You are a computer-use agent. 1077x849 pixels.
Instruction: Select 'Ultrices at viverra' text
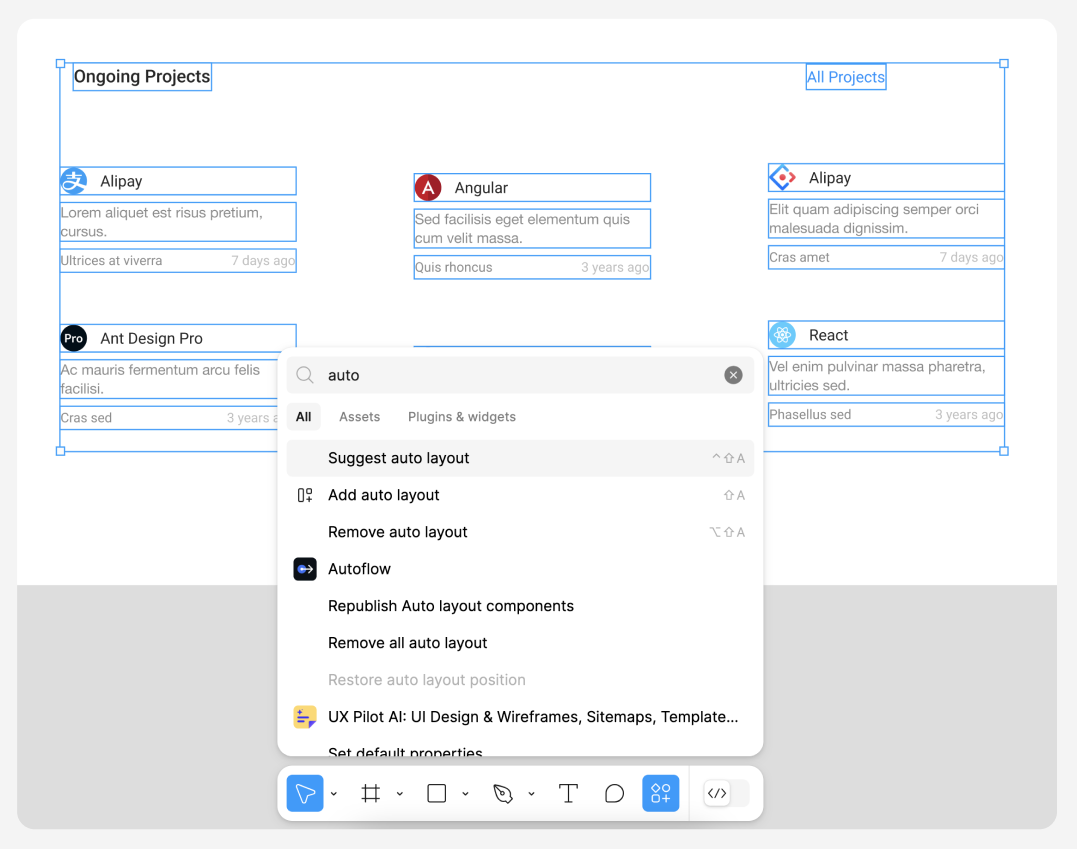click(x=111, y=261)
